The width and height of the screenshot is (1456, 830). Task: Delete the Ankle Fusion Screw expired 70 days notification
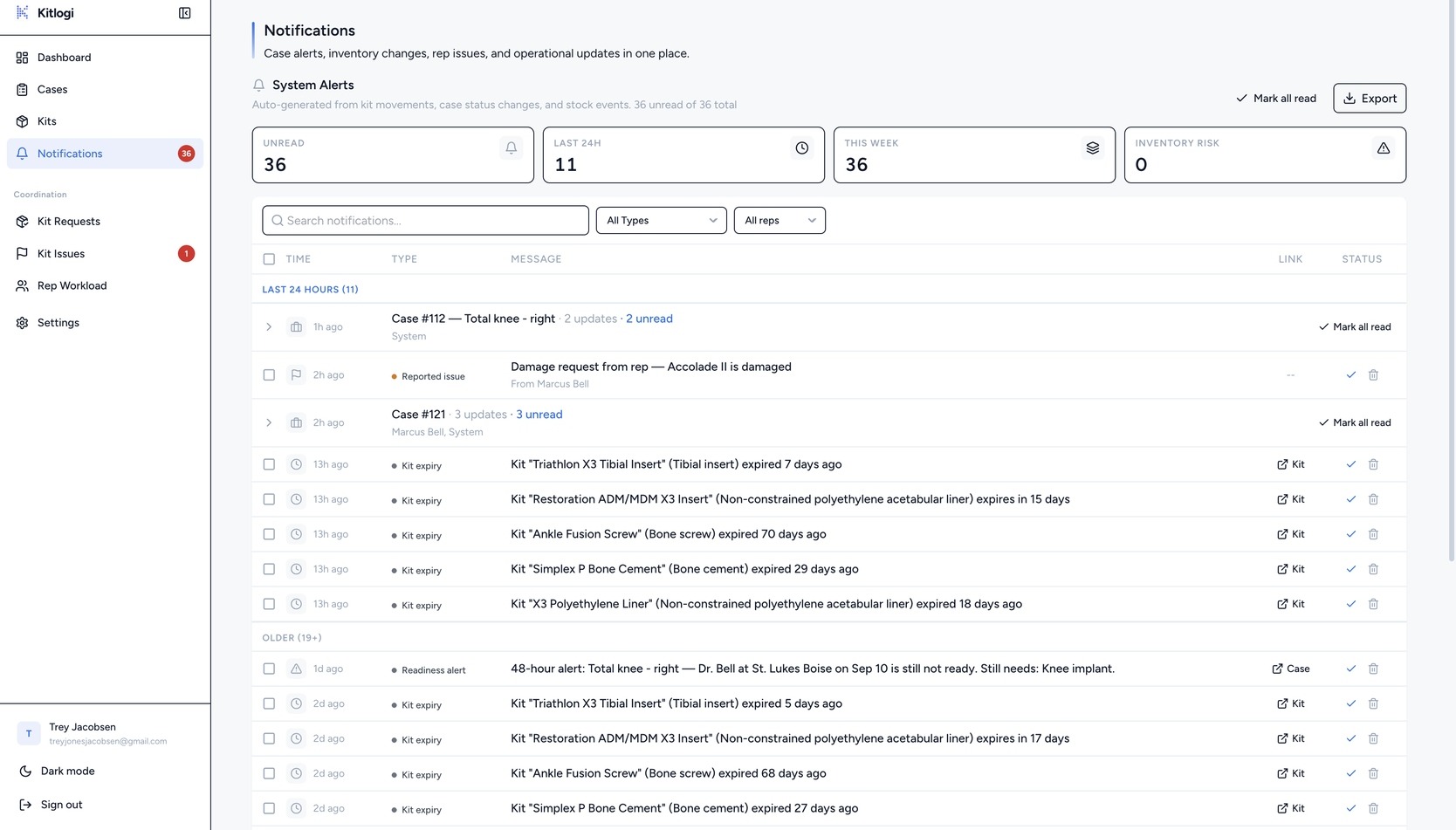pos(1373,534)
